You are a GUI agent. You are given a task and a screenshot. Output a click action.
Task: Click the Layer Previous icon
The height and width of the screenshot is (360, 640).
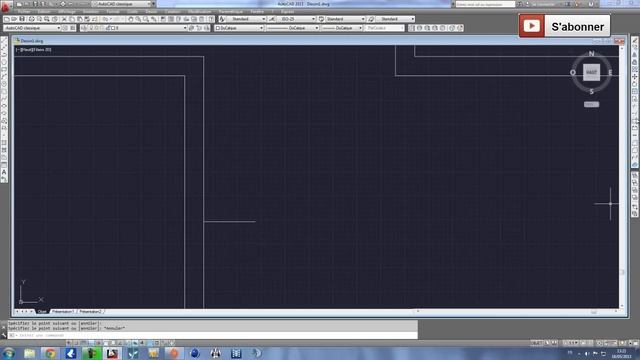[x=199, y=28]
